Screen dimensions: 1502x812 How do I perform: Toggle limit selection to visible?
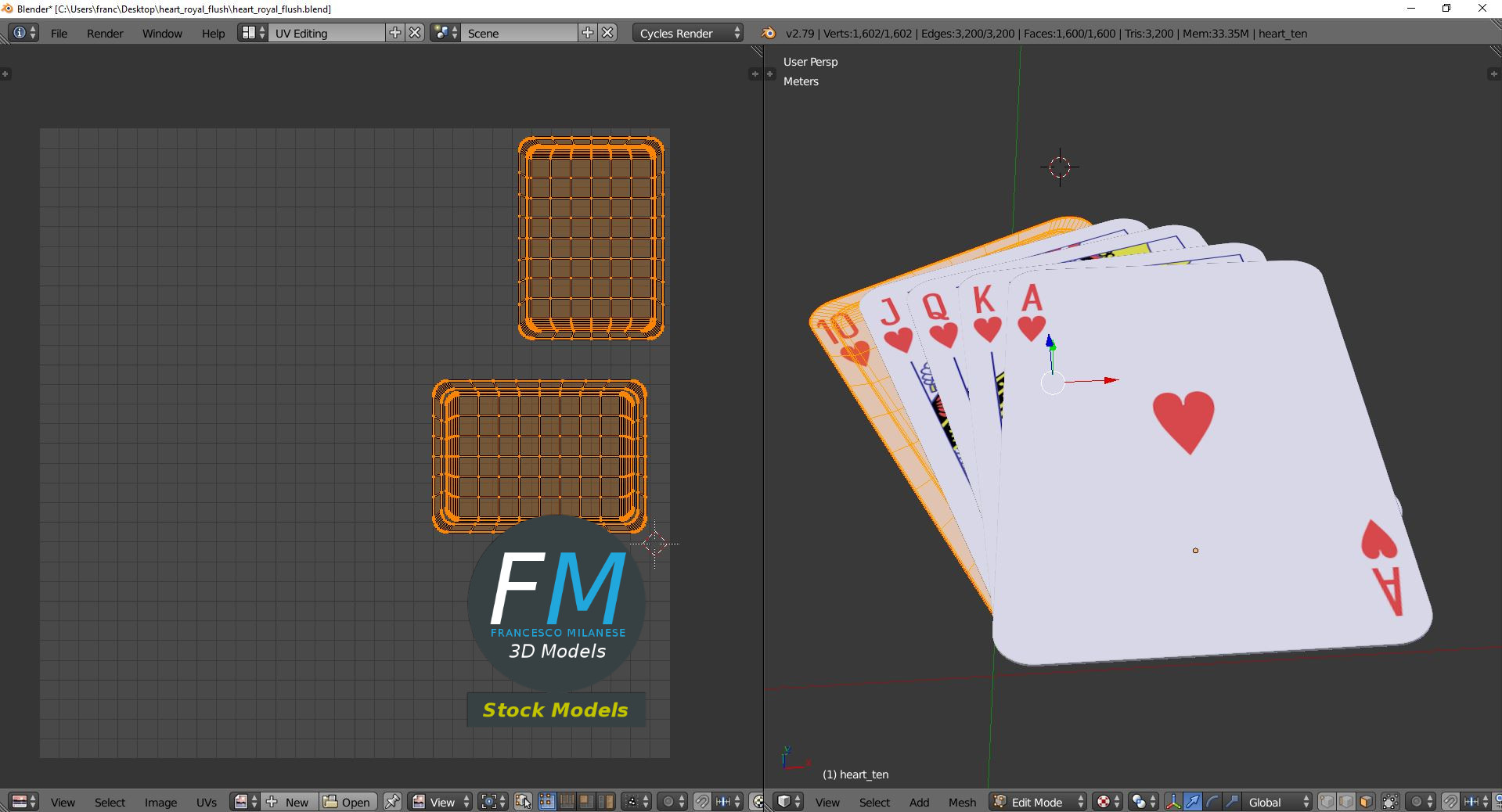[1391, 802]
